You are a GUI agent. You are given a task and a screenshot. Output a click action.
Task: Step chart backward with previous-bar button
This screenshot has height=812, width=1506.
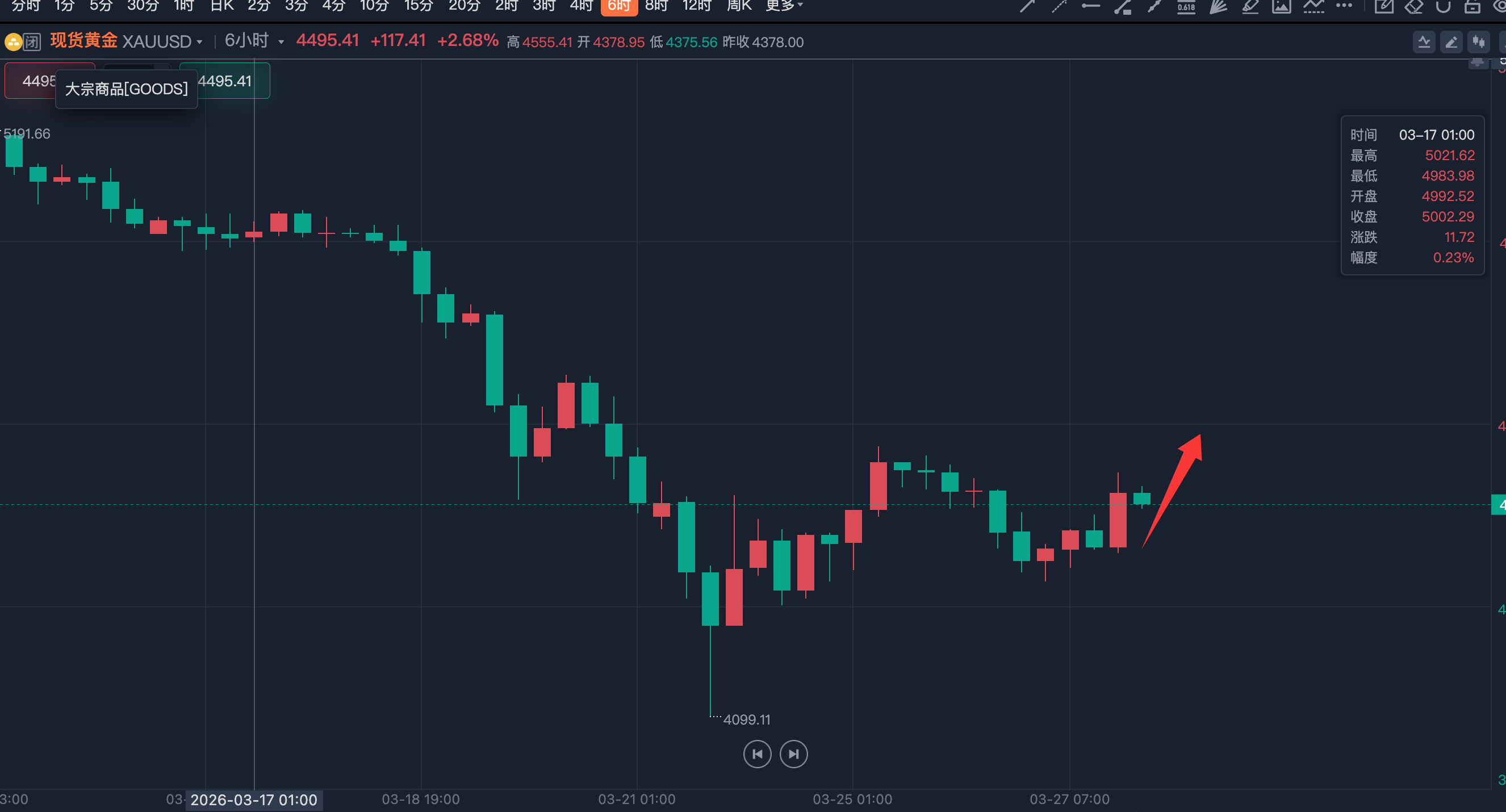click(757, 754)
